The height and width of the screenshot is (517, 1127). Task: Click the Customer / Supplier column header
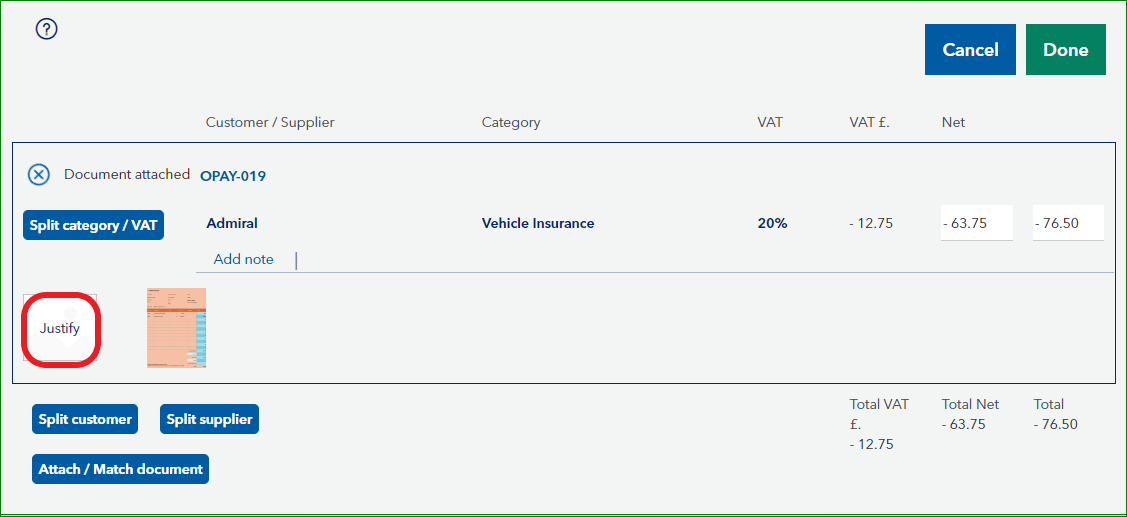coord(270,122)
